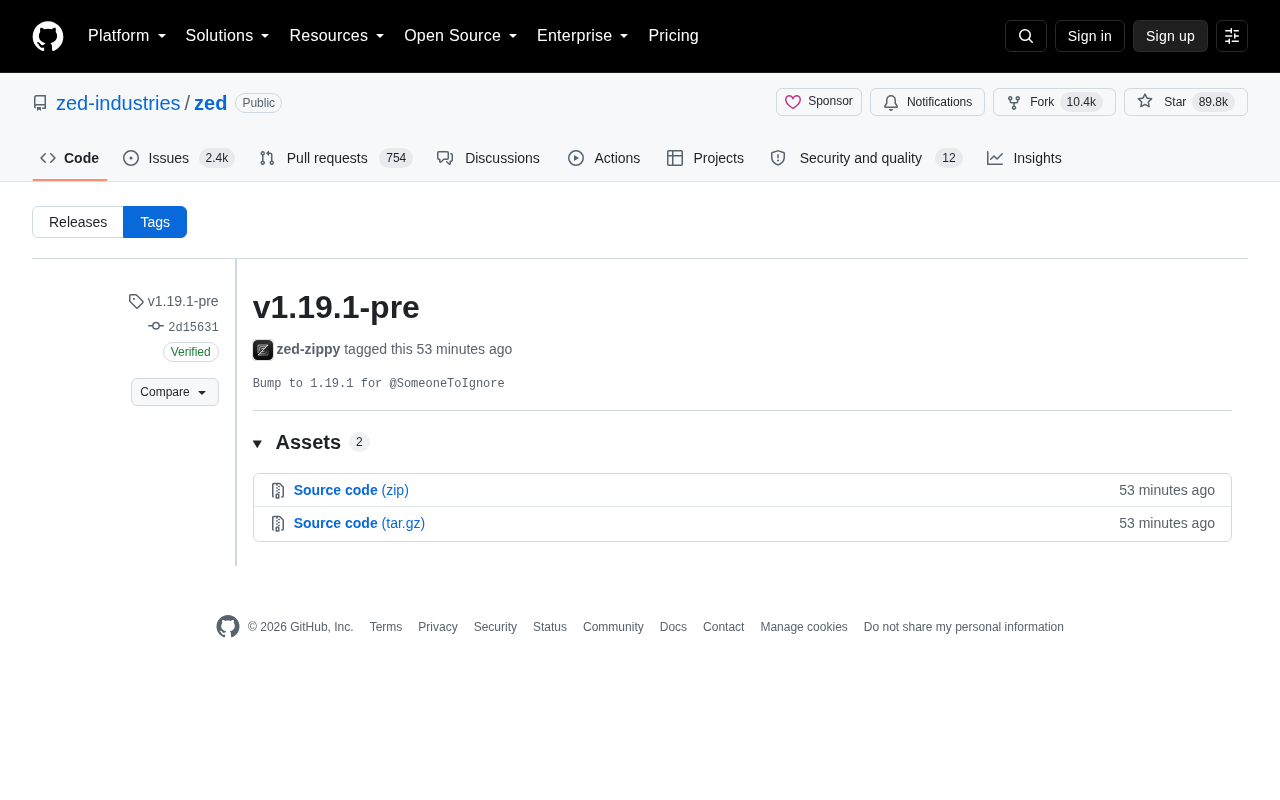Expand the Platform menu
This screenshot has width=1280, height=800.
click(127, 36)
